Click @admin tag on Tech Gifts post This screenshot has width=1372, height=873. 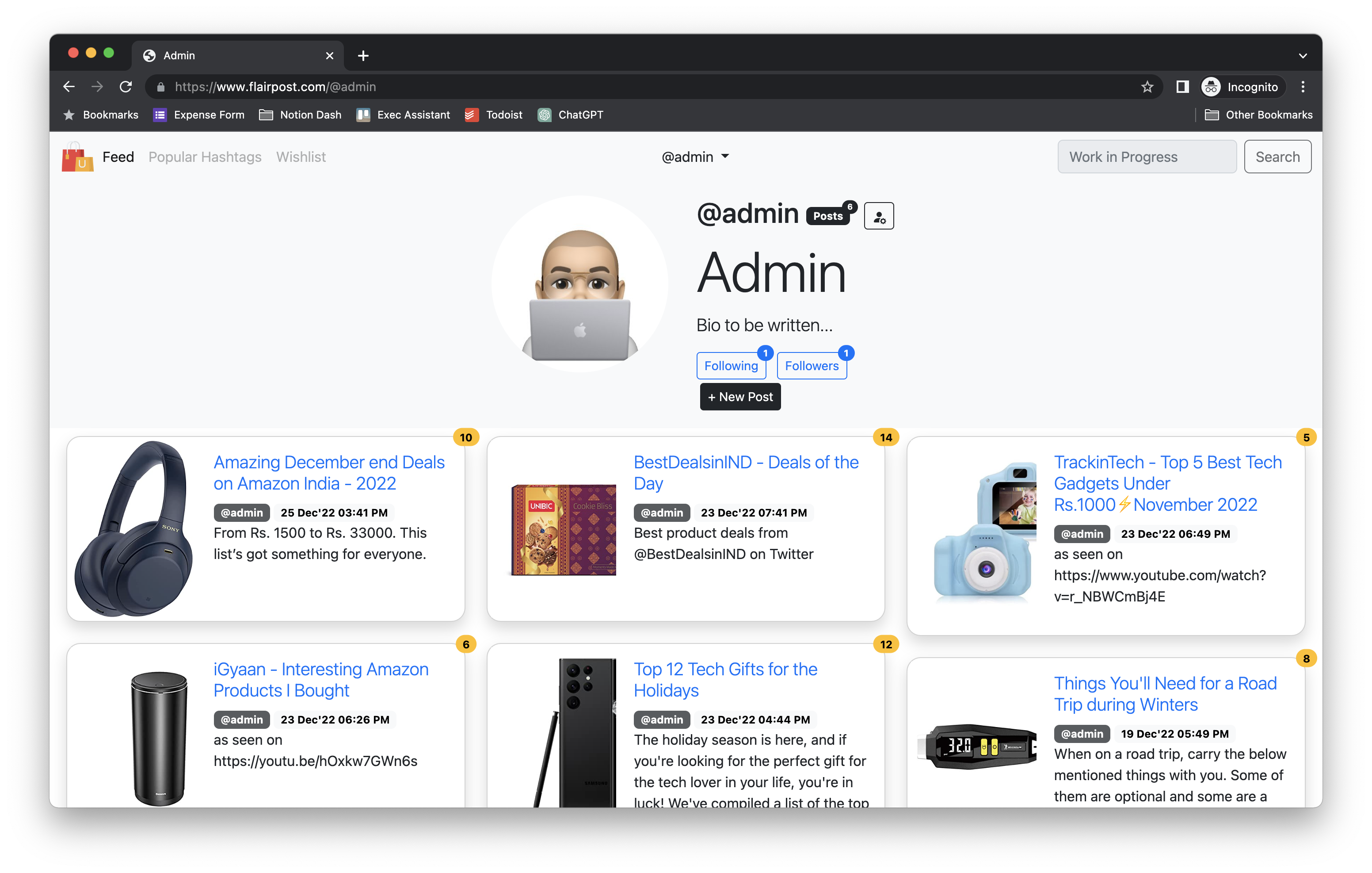pyautogui.click(x=662, y=720)
